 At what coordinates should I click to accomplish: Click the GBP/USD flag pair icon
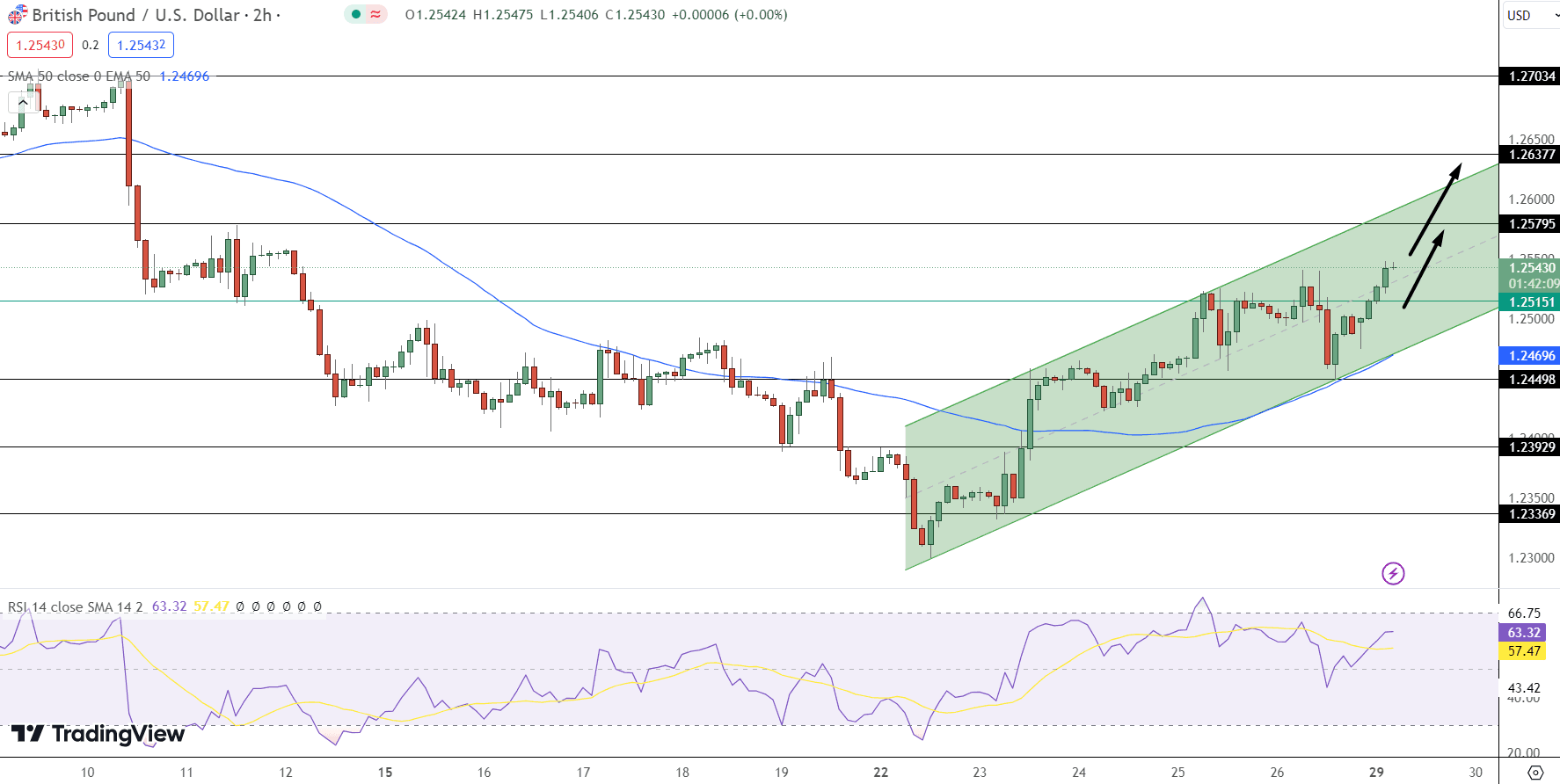(x=18, y=15)
